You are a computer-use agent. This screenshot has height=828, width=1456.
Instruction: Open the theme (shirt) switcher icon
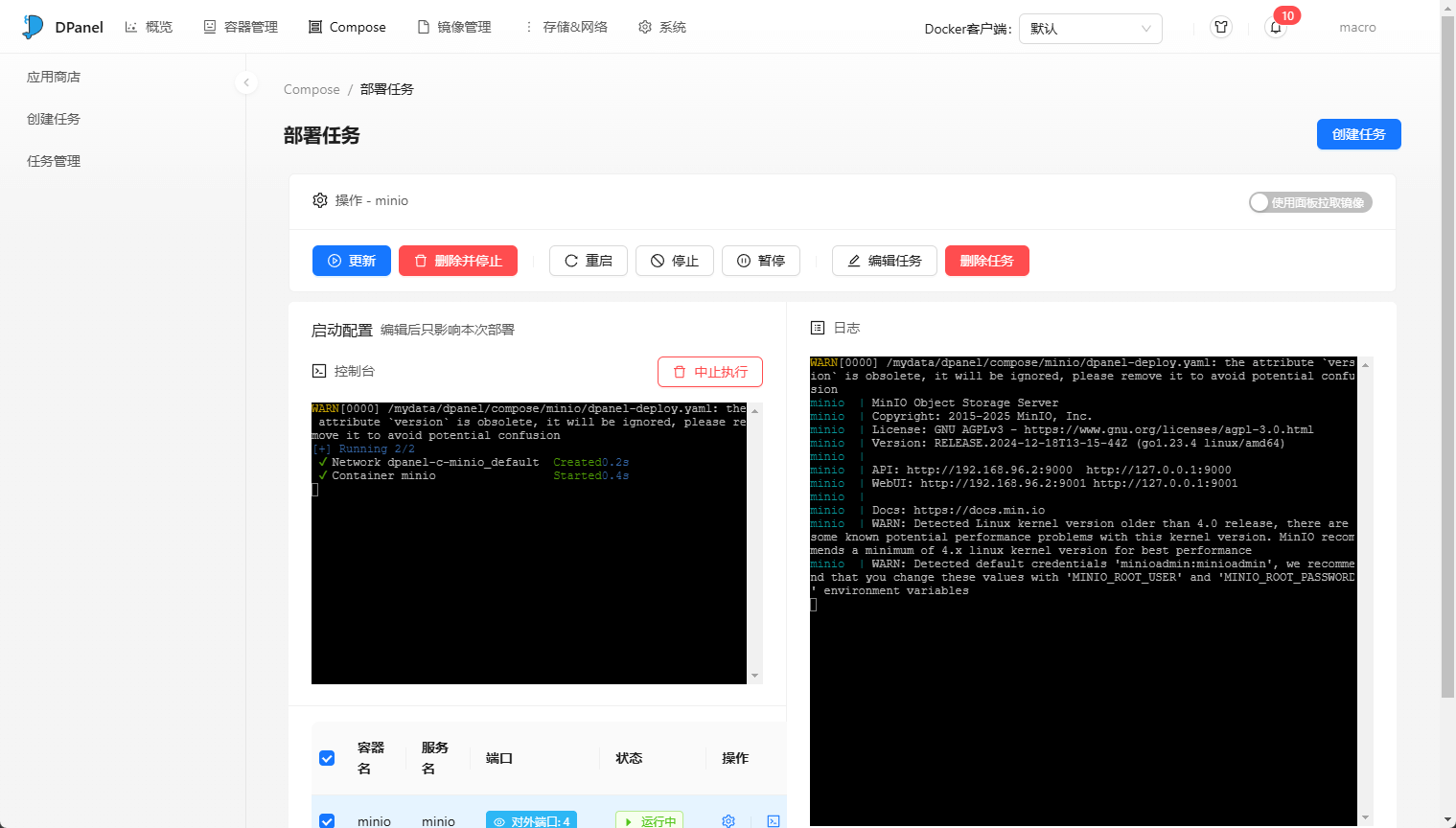tap(1220, 28)
